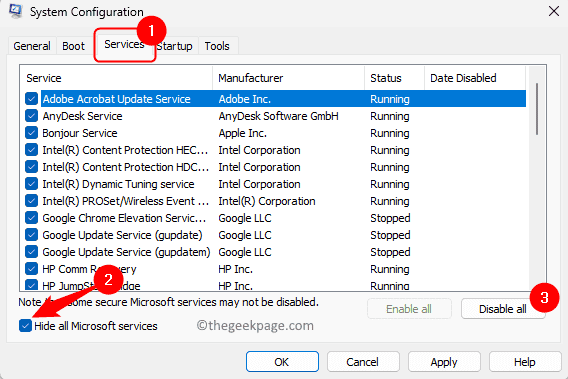Select Intel(R) Dynamic Tuning service text
The height and width of the screenshot is (379, 568).
coord(118,184)
